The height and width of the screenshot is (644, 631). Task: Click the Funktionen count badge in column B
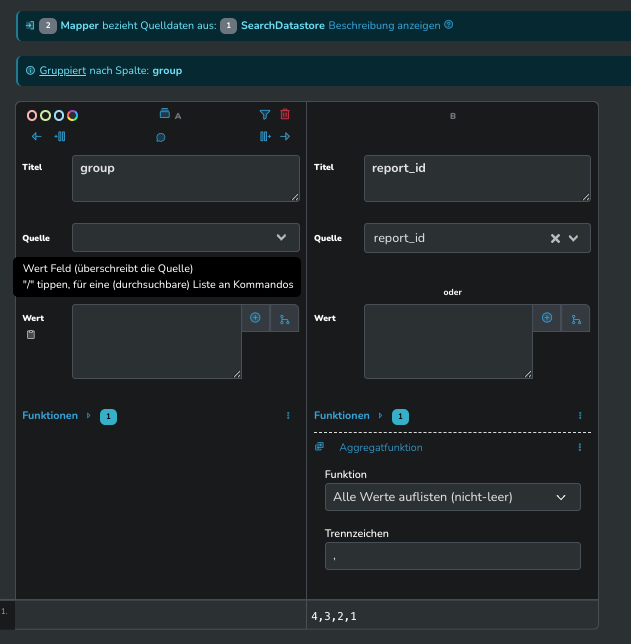(x=401, y=416)
